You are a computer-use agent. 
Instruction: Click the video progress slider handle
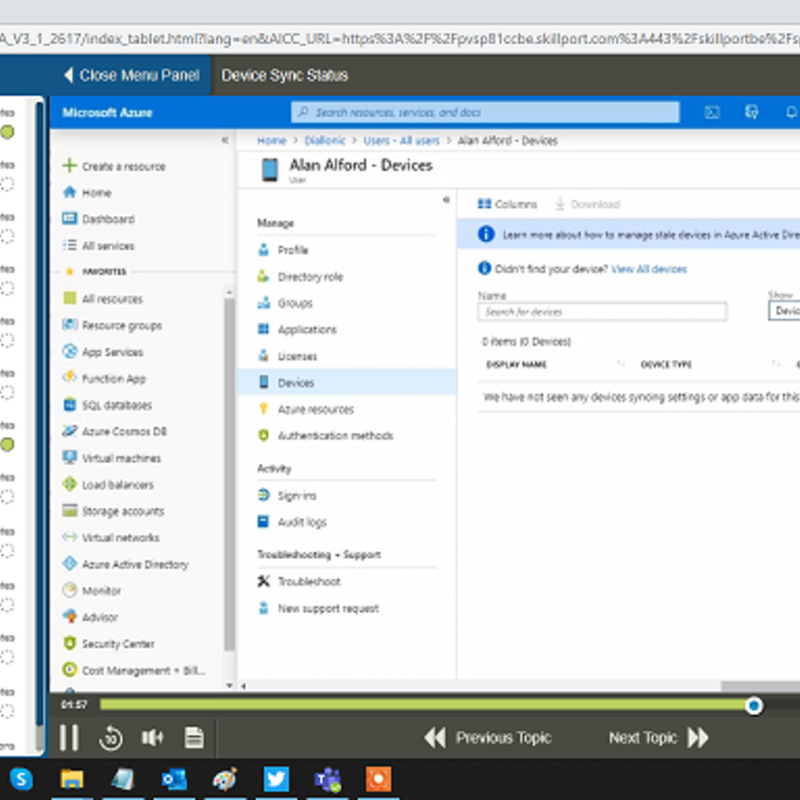tap(754, 706)
